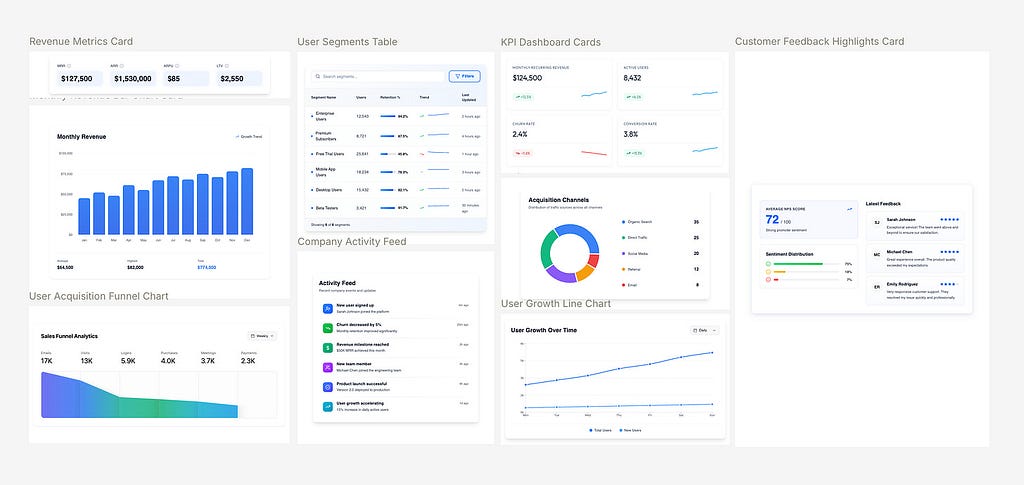Click the purple New team member icon

[x=327, y=367]
